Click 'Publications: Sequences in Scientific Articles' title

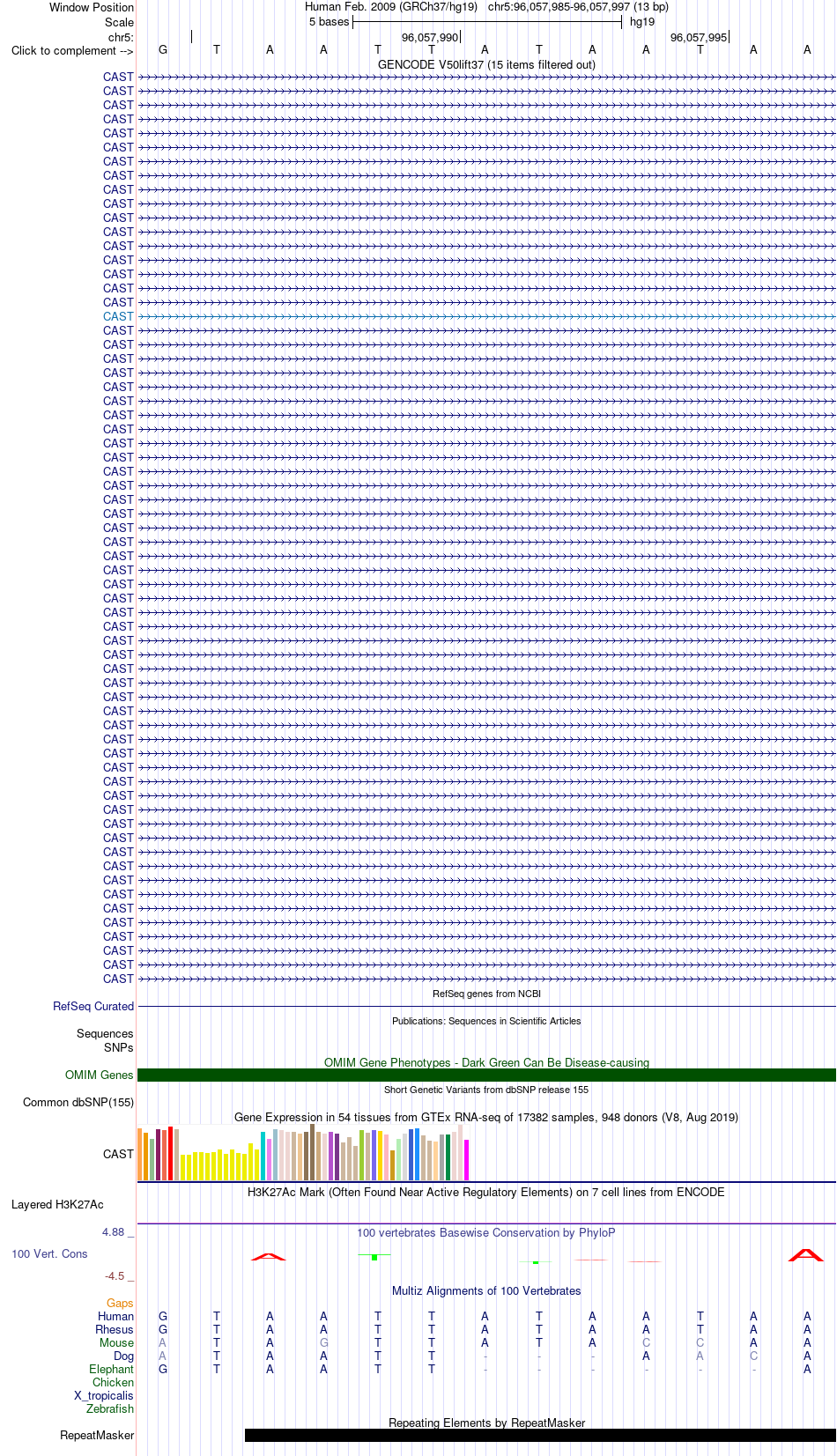[x=486, y=1021]
